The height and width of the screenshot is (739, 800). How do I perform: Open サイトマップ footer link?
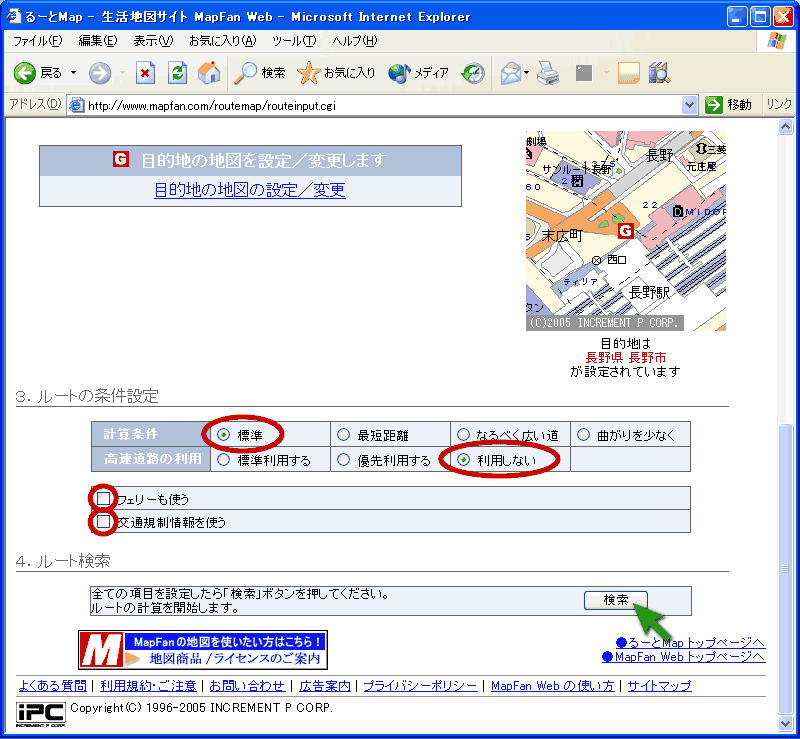tap(659, 686)
